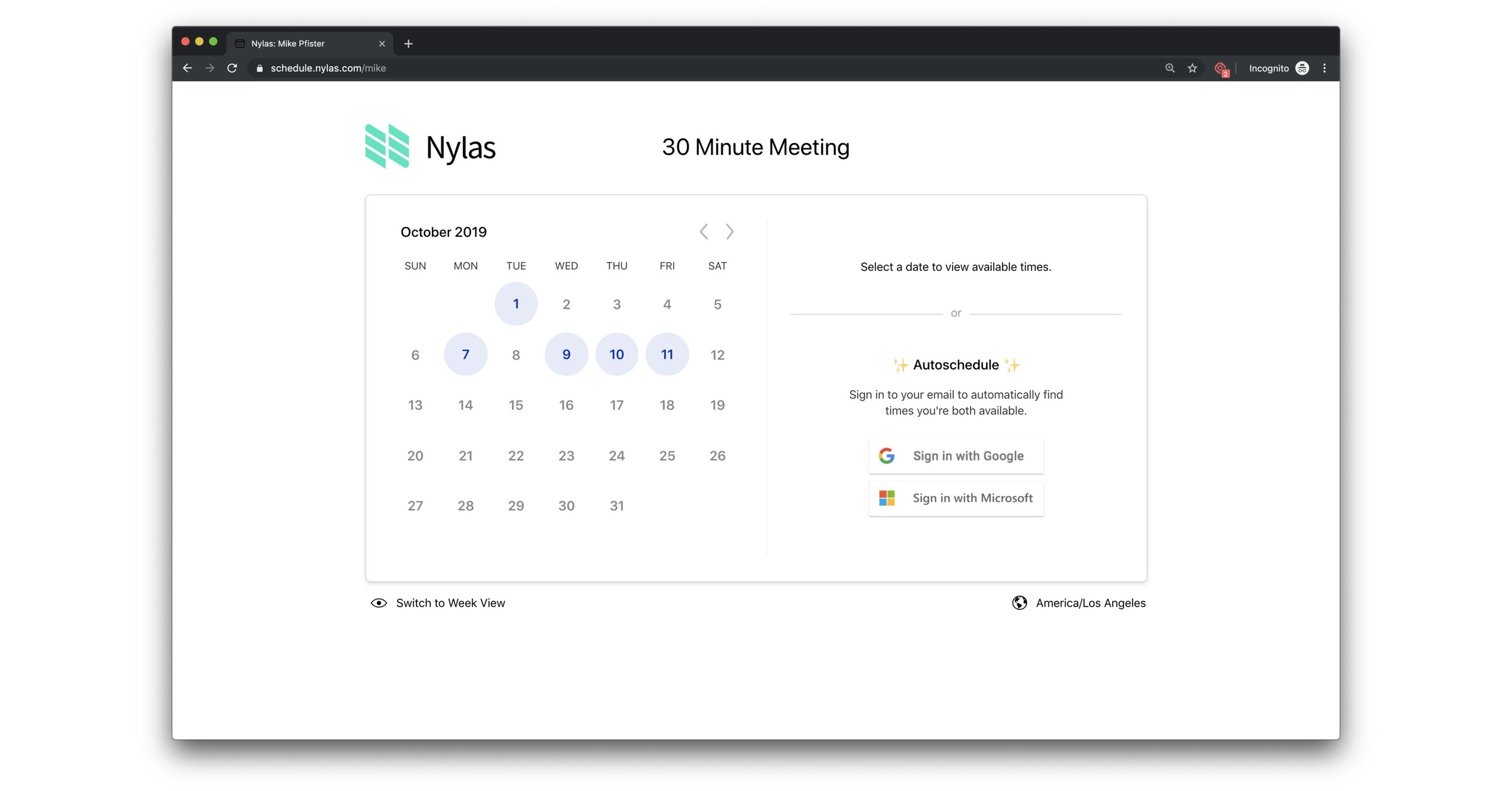The width and height of the screenshot is (1512, 791).
Task: Open Chrome's three-dot menu
Action: coord(1324,68)
